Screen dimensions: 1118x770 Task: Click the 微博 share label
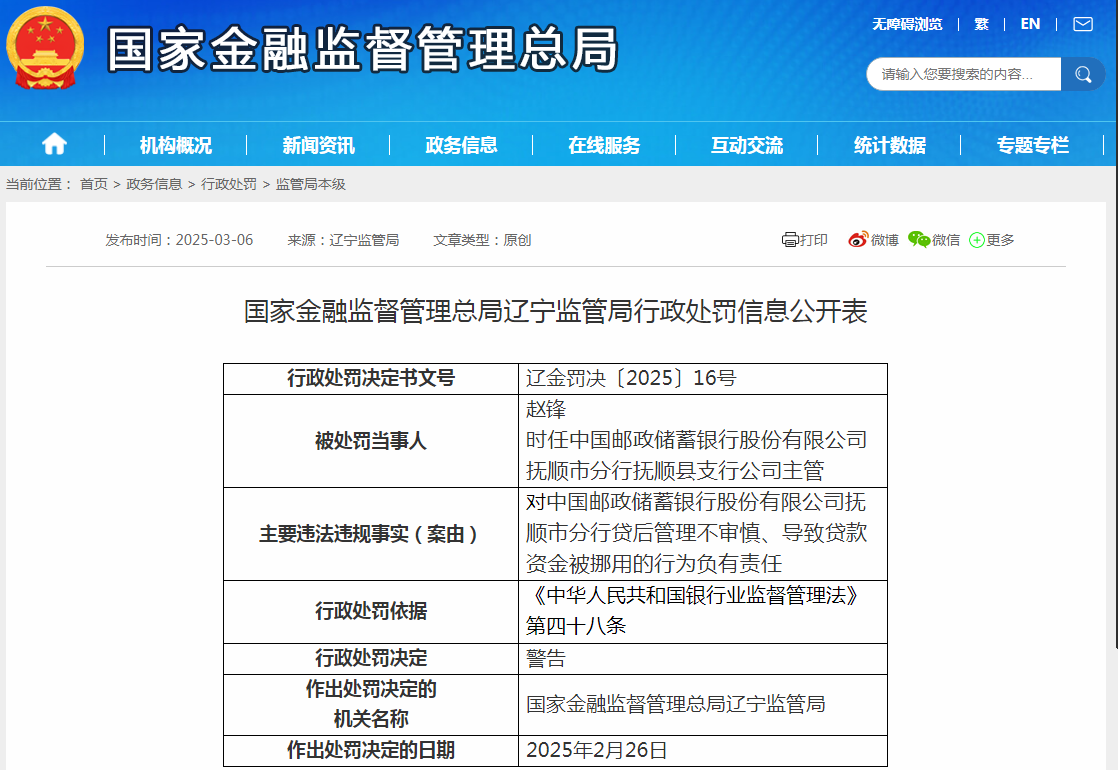pos(885,240)
